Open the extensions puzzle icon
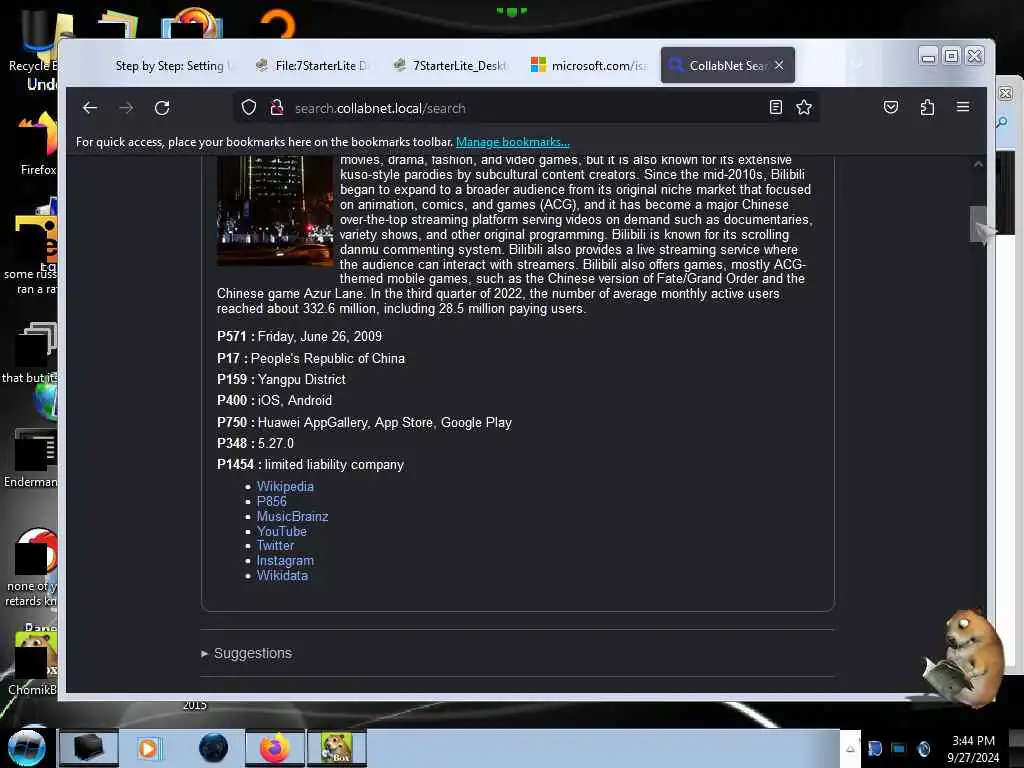 pos(927,107)
